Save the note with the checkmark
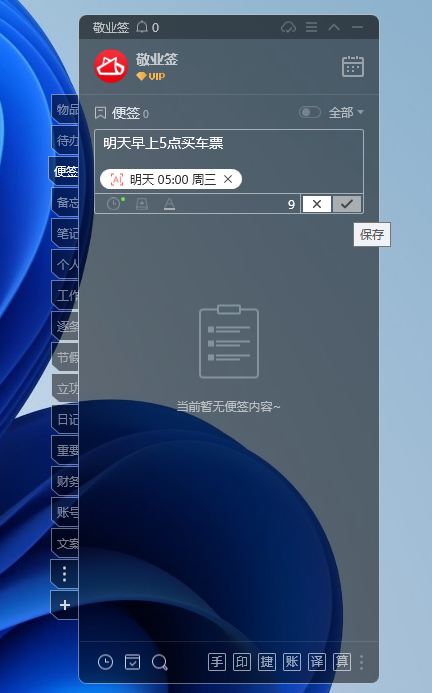 coord(347,204)
